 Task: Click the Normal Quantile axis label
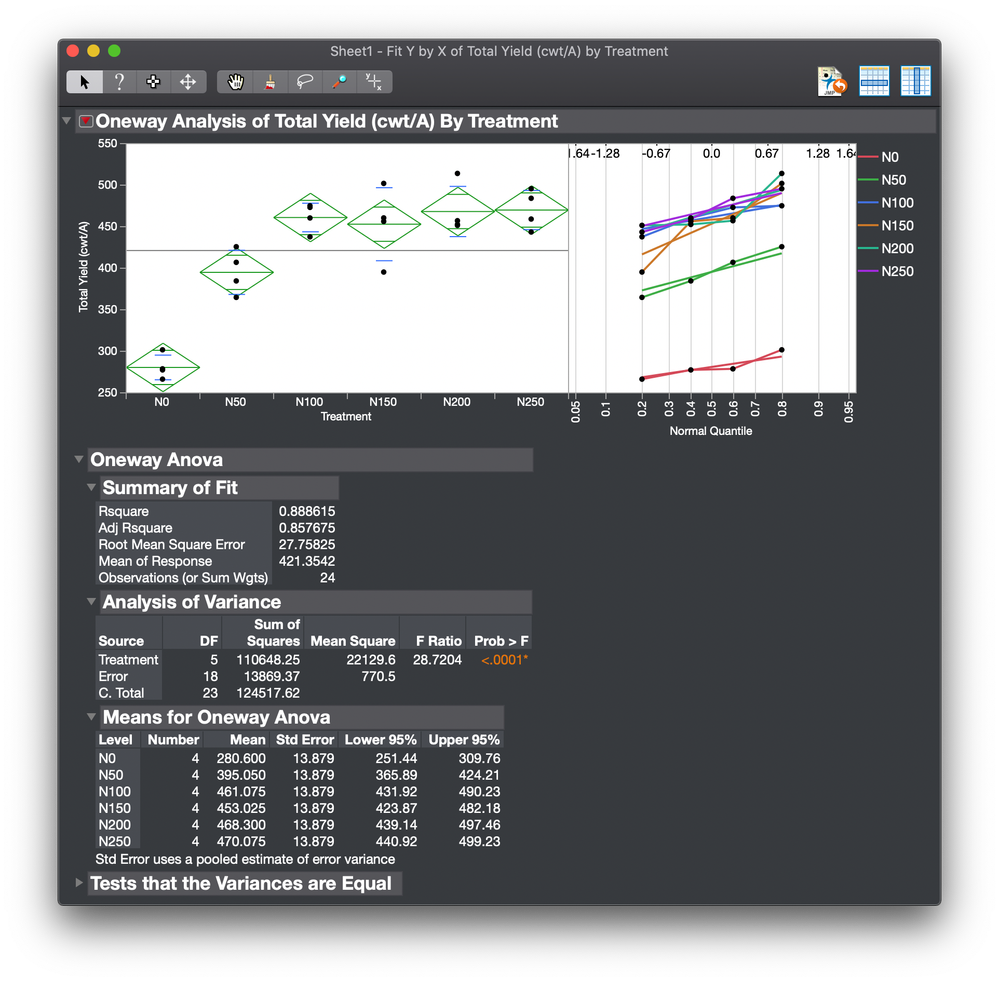tap(710, 431)
